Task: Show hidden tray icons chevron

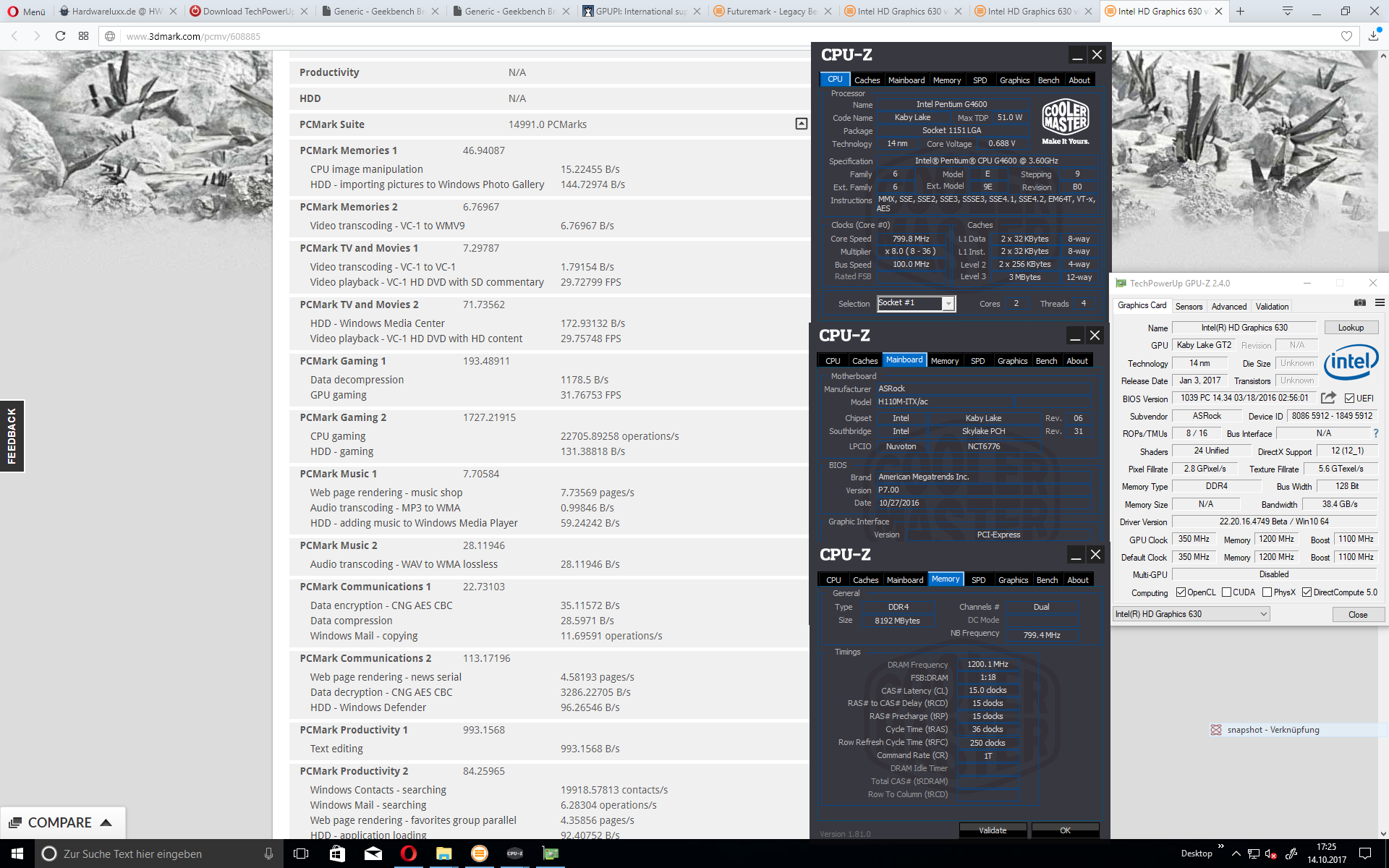Action: tap(1236, 854)
